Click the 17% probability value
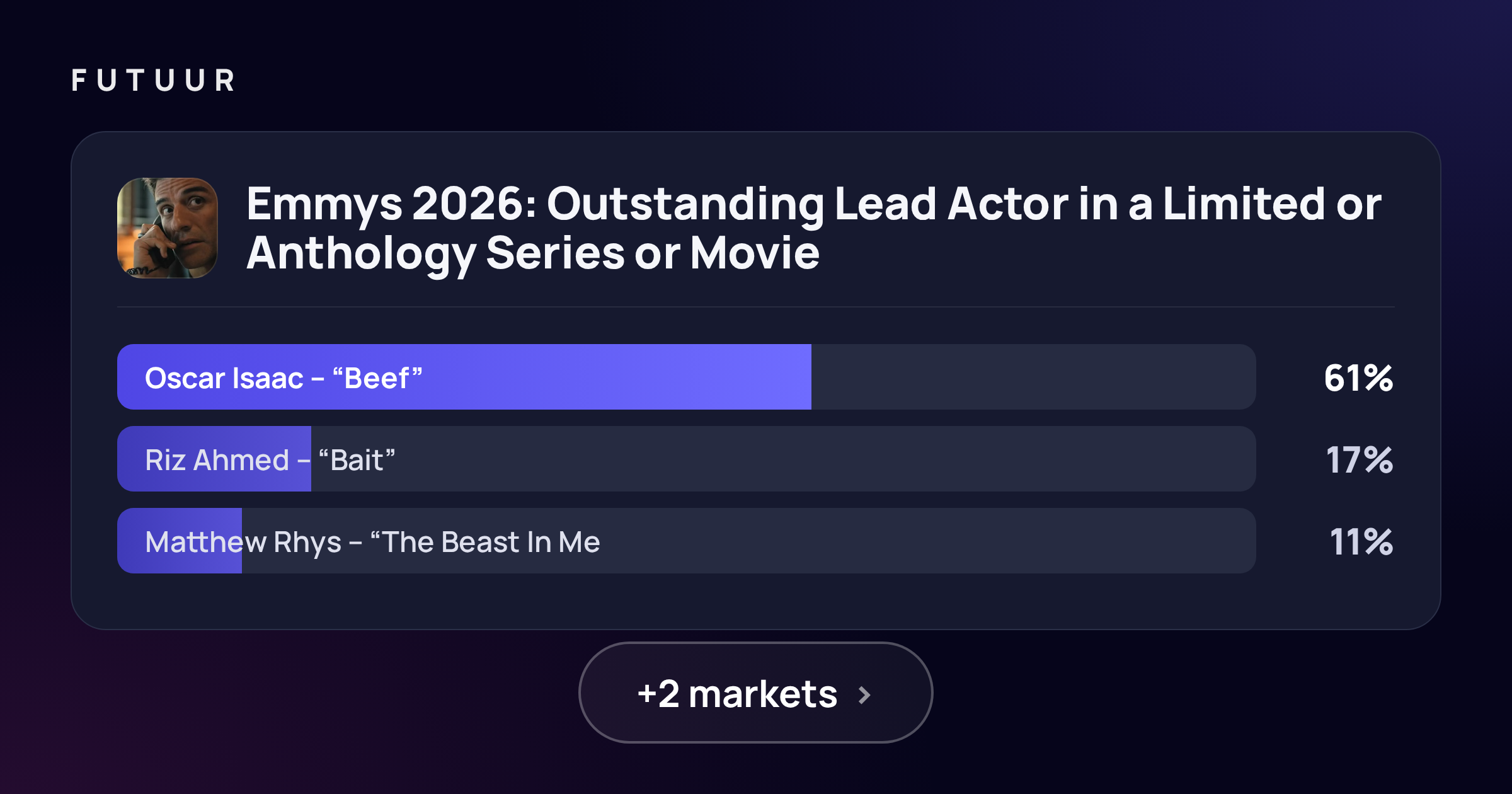Viewport: 1512px width, 794px height. (1360, 460)
